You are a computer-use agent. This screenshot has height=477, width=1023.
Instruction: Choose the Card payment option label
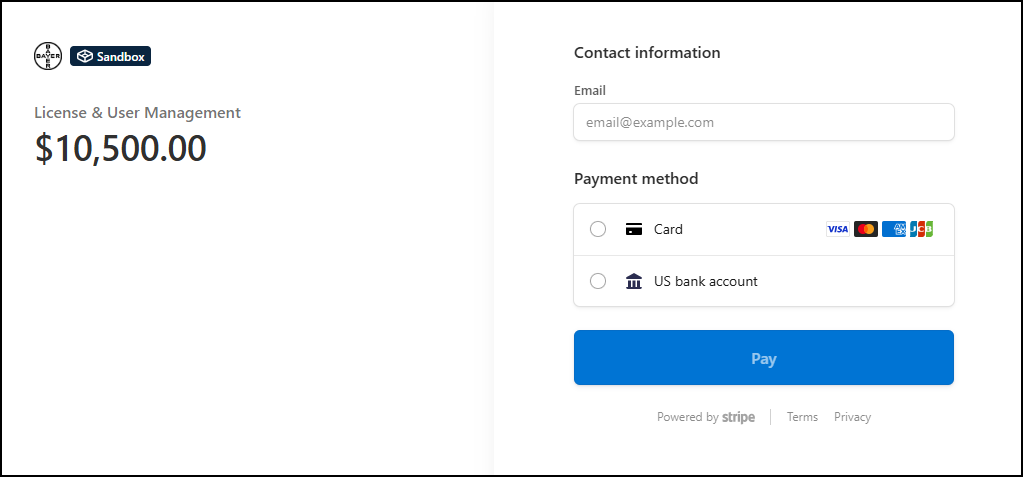668,229
